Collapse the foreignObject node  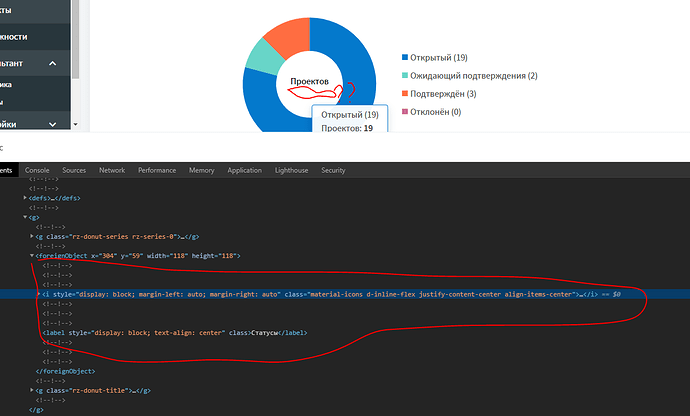[32, 255]
